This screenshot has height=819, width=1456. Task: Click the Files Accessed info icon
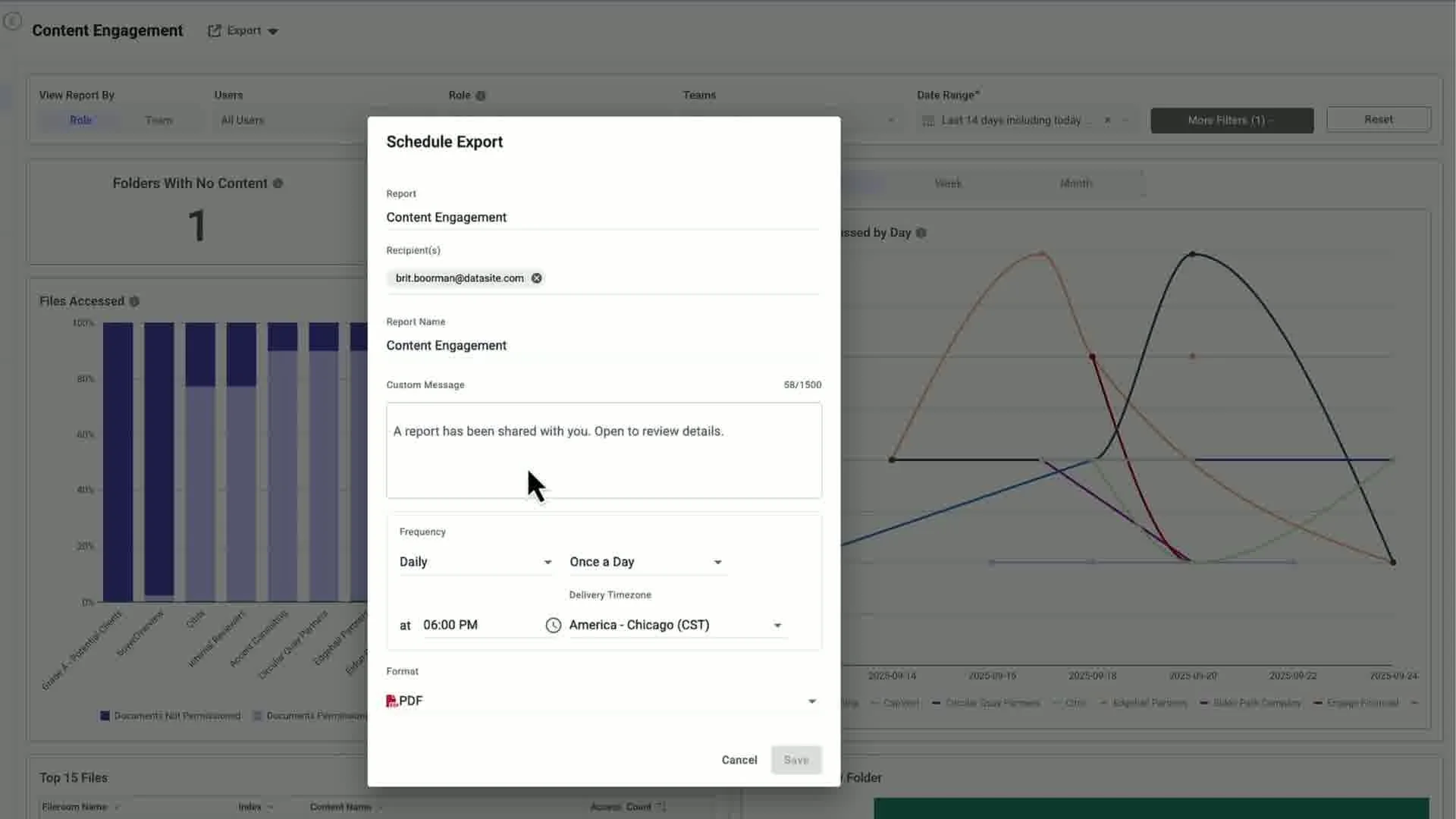coord(135,301)
